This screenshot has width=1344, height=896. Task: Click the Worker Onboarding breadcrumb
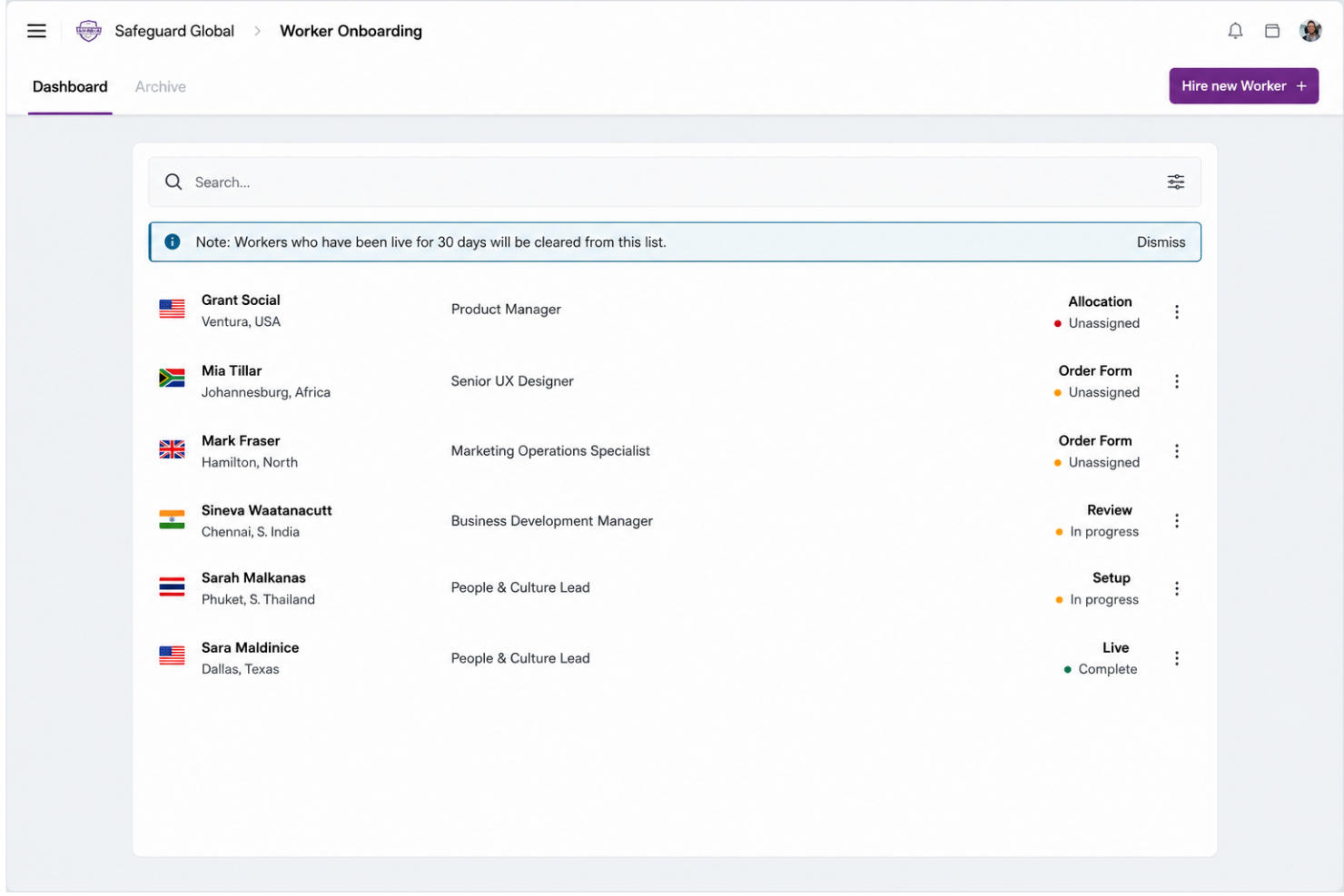tap(351, 31)
